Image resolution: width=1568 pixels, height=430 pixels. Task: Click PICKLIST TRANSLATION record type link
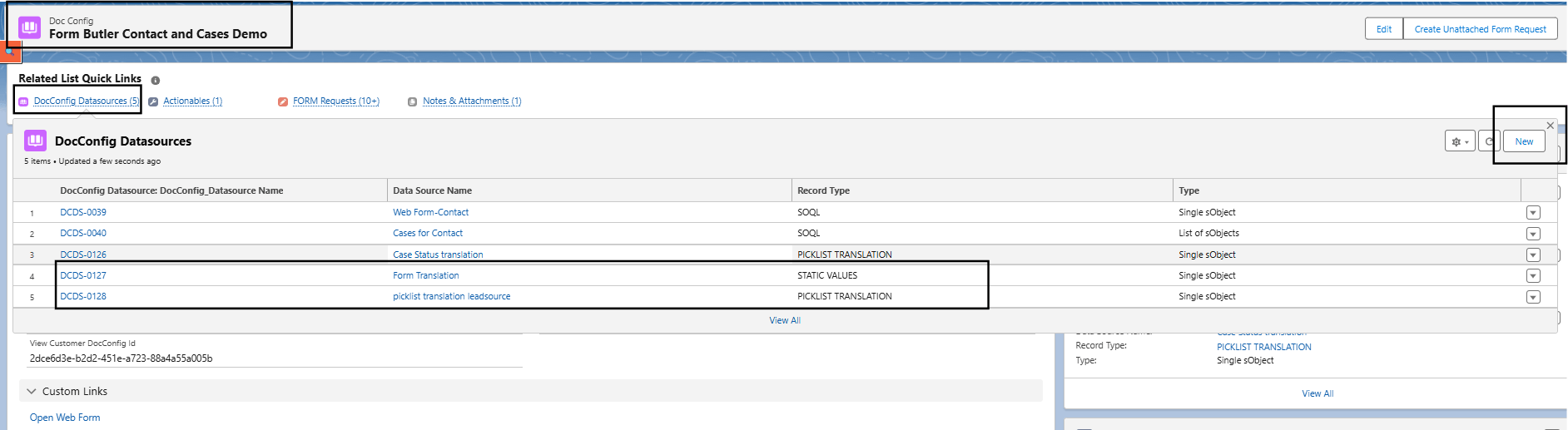(1263, 347)
